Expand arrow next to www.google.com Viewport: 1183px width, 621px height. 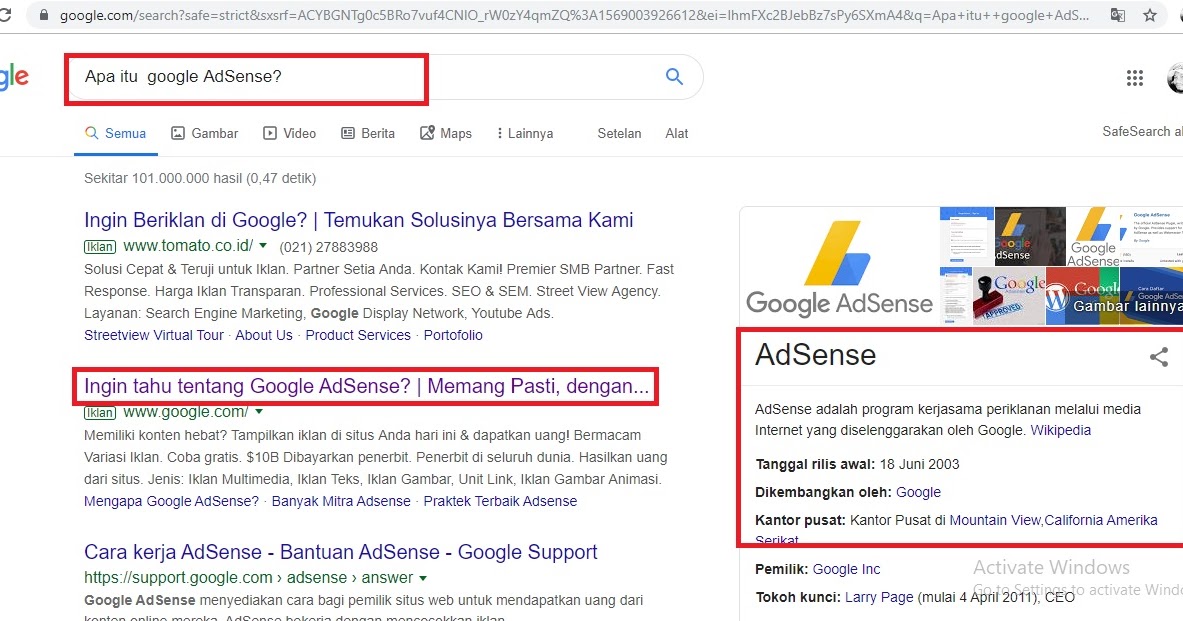click(259, 412)
